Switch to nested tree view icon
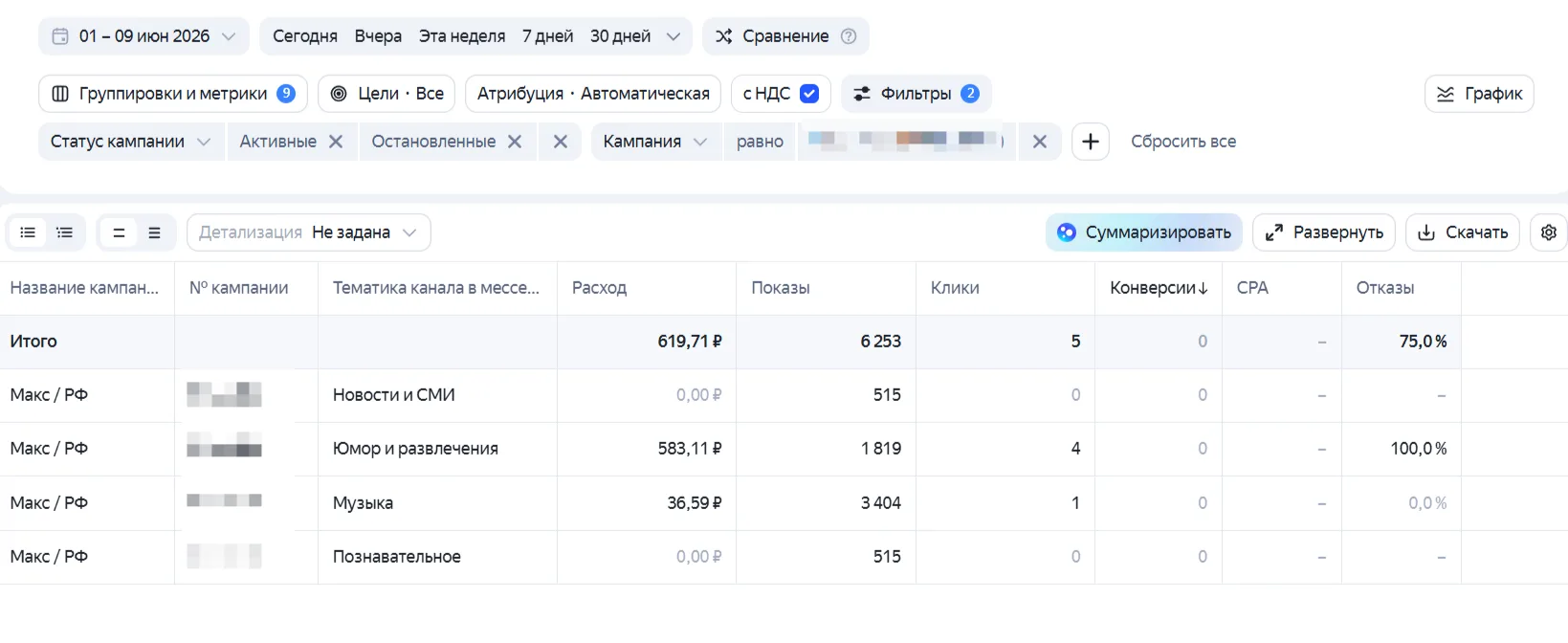1568x643 pixels. tap(64, 233)
